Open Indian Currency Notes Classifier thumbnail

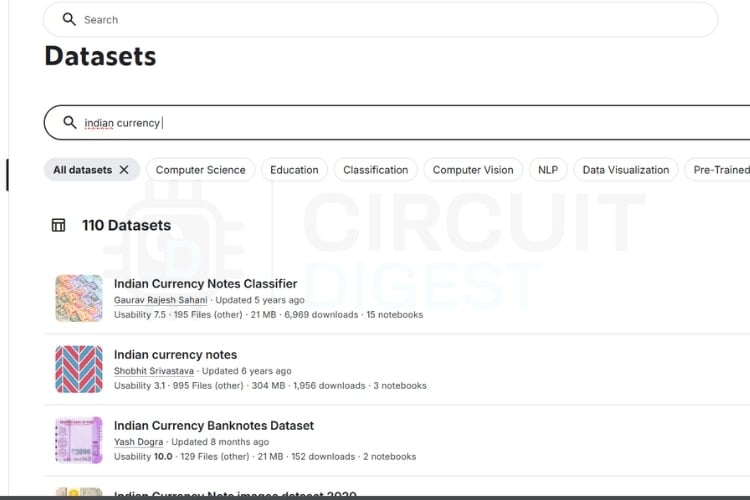pyautogui.click(x=79, y=298)
